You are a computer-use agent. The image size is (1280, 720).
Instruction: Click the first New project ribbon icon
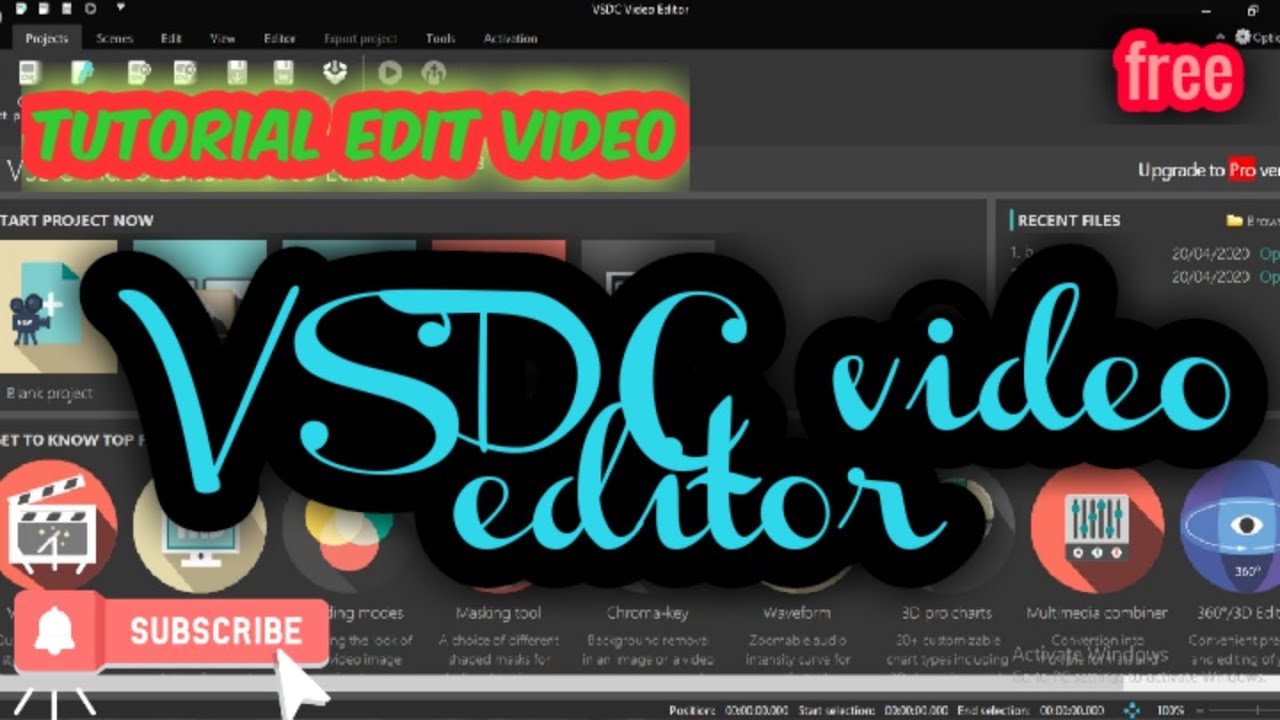[x=29, y=72]
